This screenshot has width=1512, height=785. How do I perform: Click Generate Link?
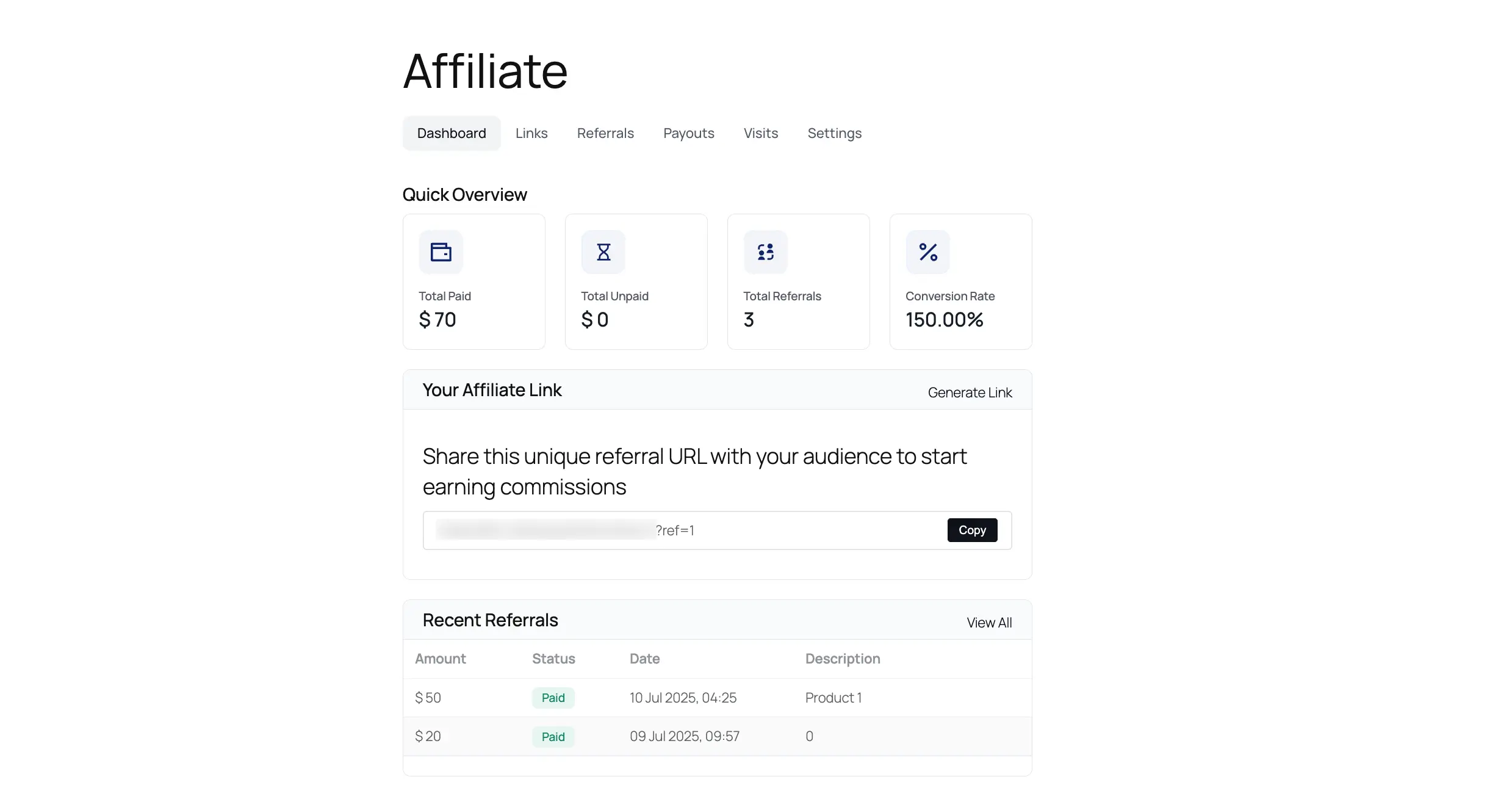tap(970, 392)
